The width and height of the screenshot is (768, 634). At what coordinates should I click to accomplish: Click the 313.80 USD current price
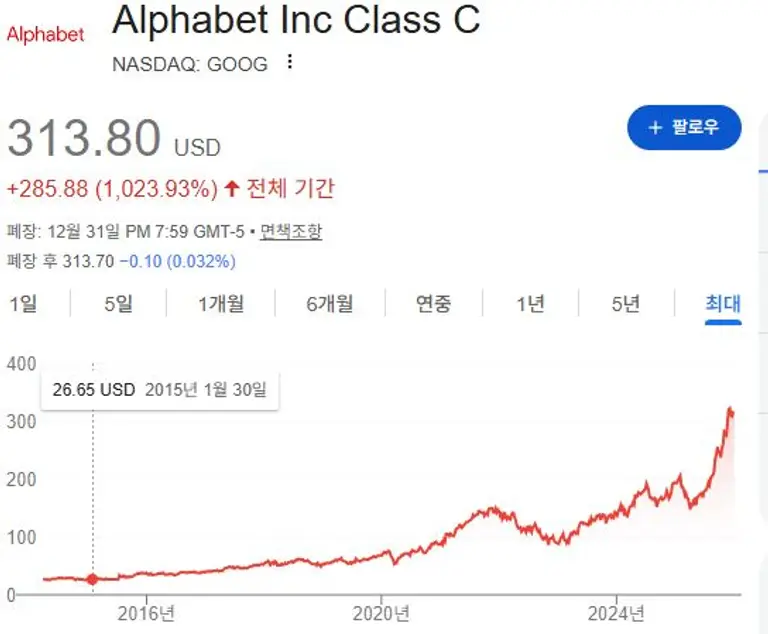click(113, 139)
